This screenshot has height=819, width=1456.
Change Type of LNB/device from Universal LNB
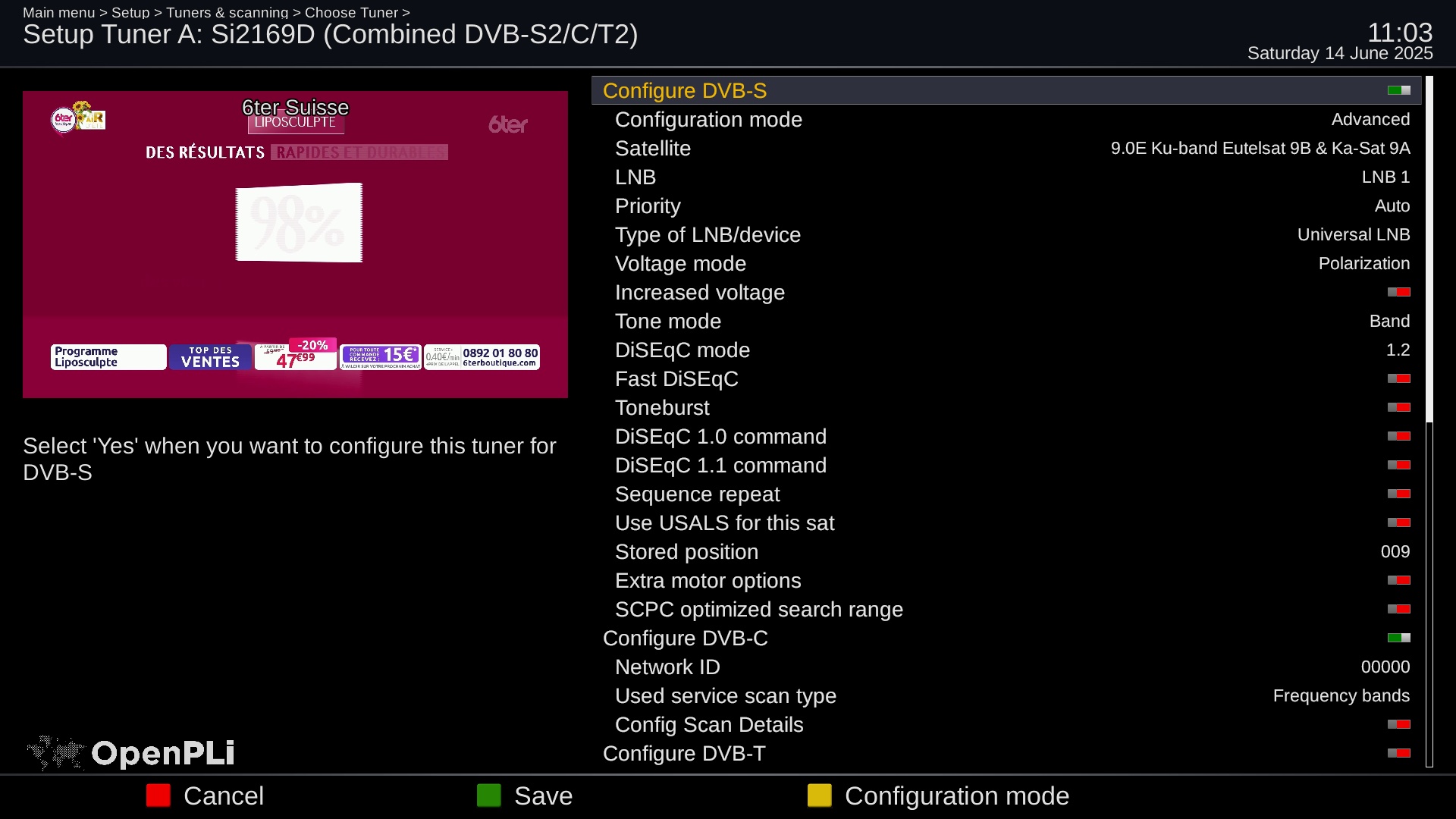tap(1353, 235)
